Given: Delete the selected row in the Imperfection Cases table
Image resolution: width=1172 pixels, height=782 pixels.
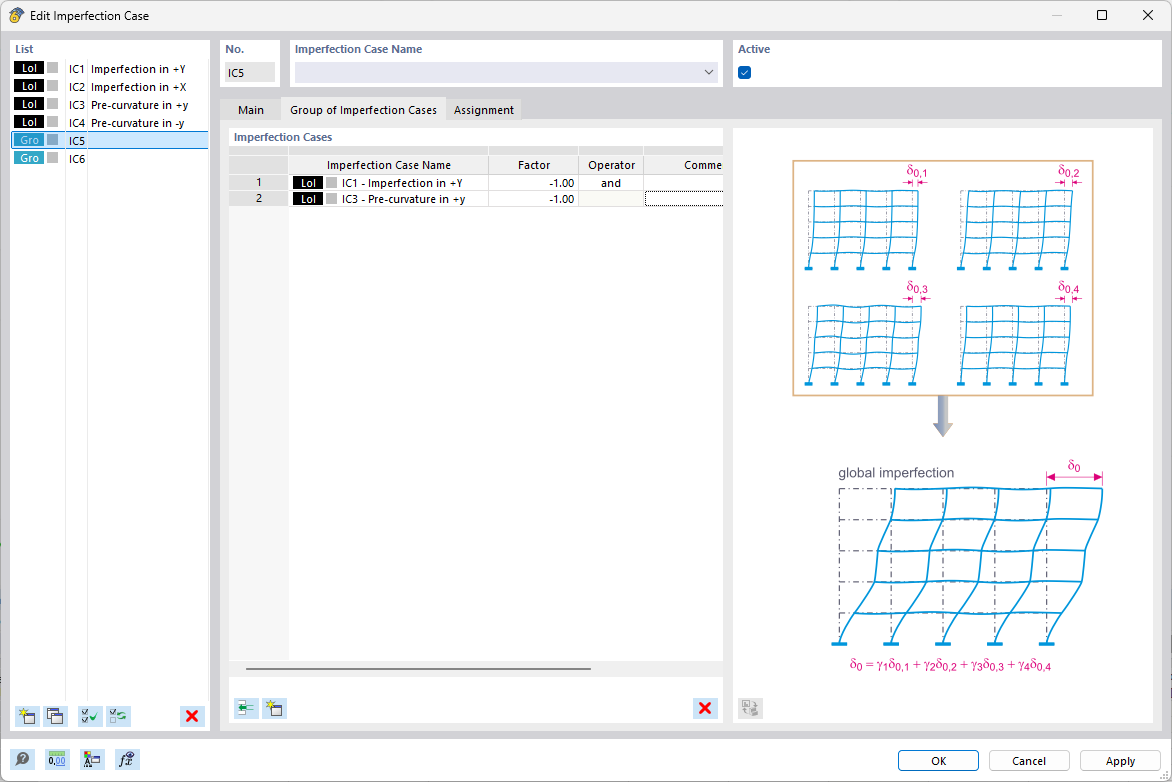Looking at the screenshot, I should pyautogui.click(x=705, y=708).
